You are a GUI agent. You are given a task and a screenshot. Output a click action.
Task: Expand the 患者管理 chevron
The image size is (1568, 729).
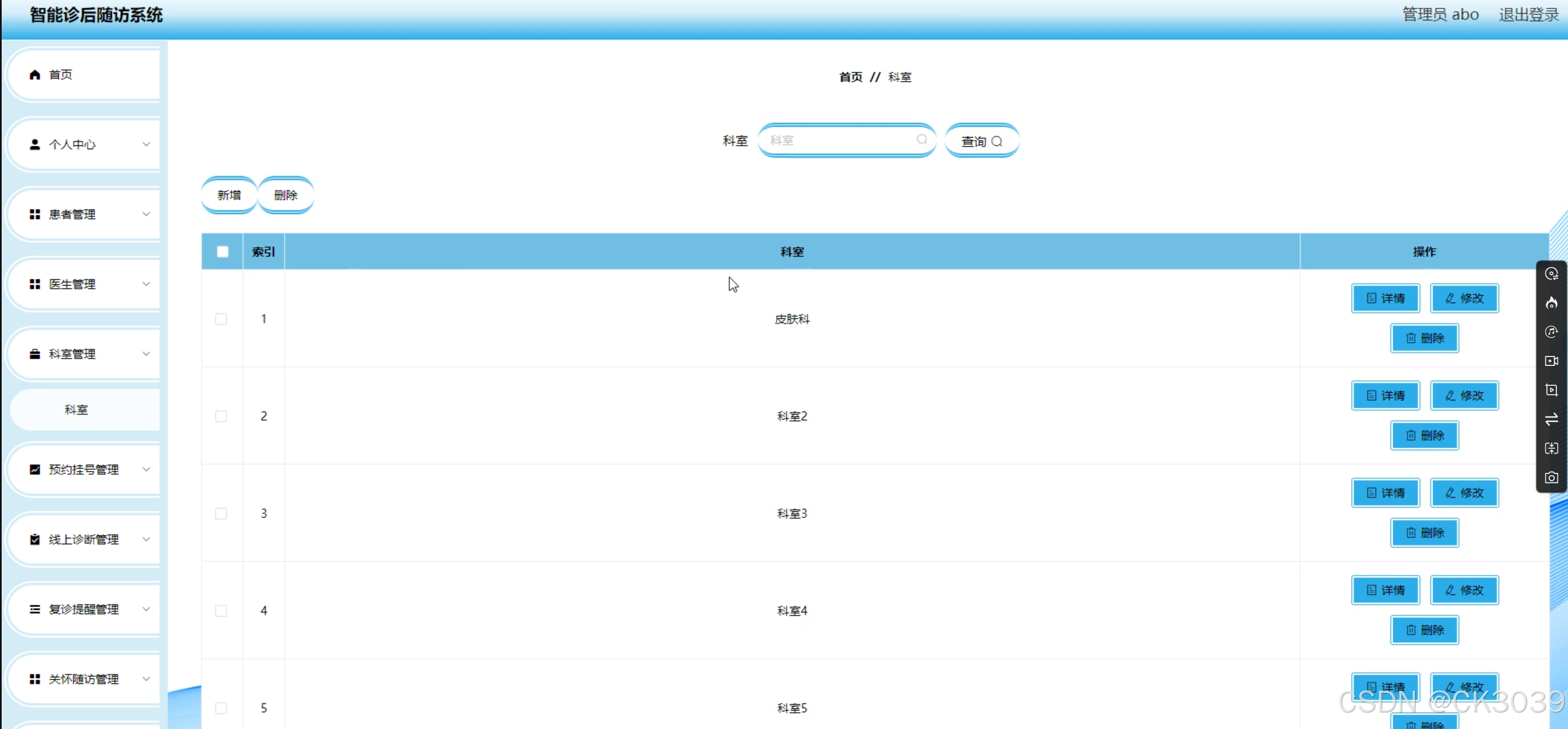(x=146, y=215)
